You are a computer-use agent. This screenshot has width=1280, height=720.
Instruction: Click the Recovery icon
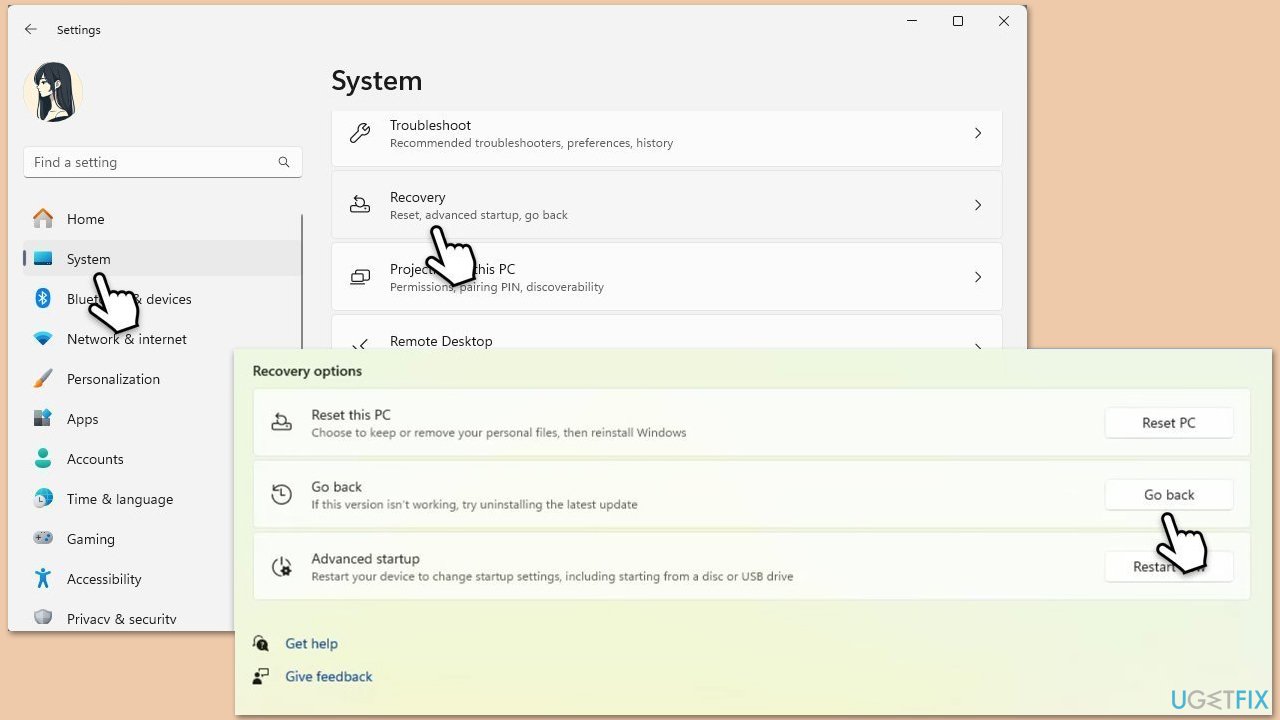pyautogui.click(x=360, y=205)
